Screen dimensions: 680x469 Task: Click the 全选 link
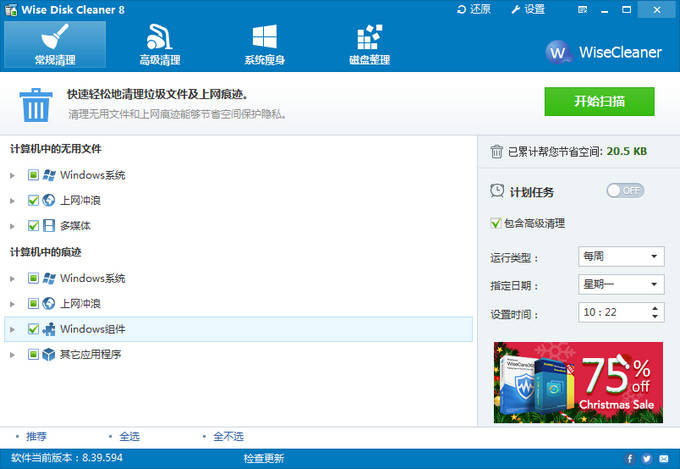point(130,436)
